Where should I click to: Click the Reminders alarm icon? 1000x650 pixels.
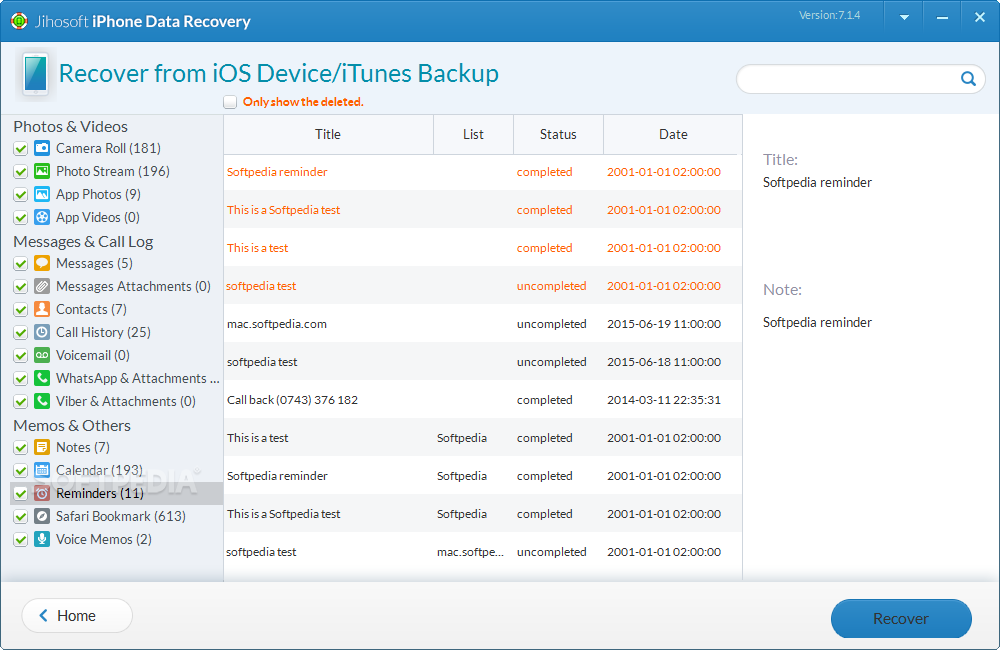pyautogui.click(x=42, y=493)
